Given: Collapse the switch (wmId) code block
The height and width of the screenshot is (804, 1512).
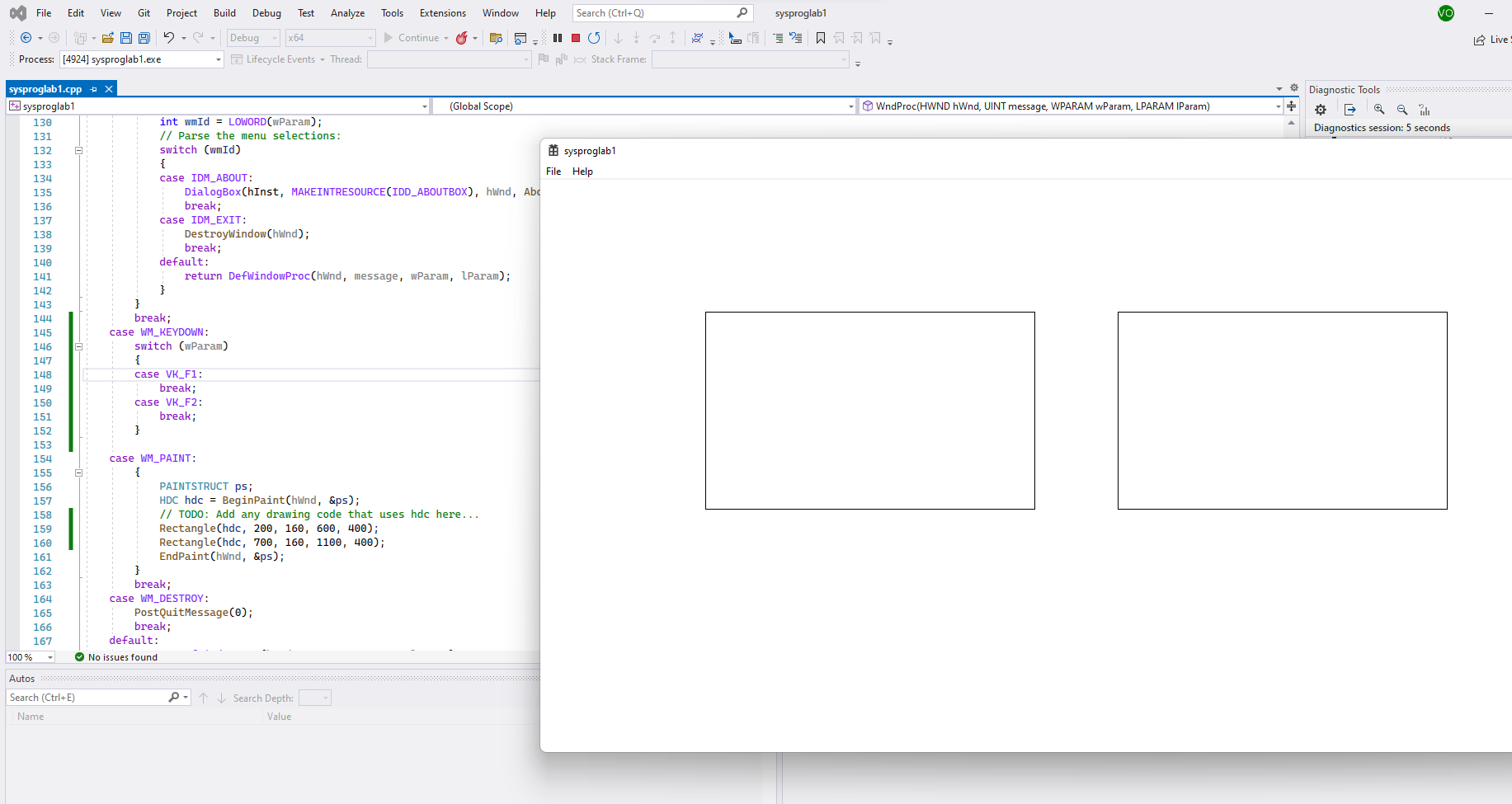Looking at the screenshot, I should pos(78,150).
